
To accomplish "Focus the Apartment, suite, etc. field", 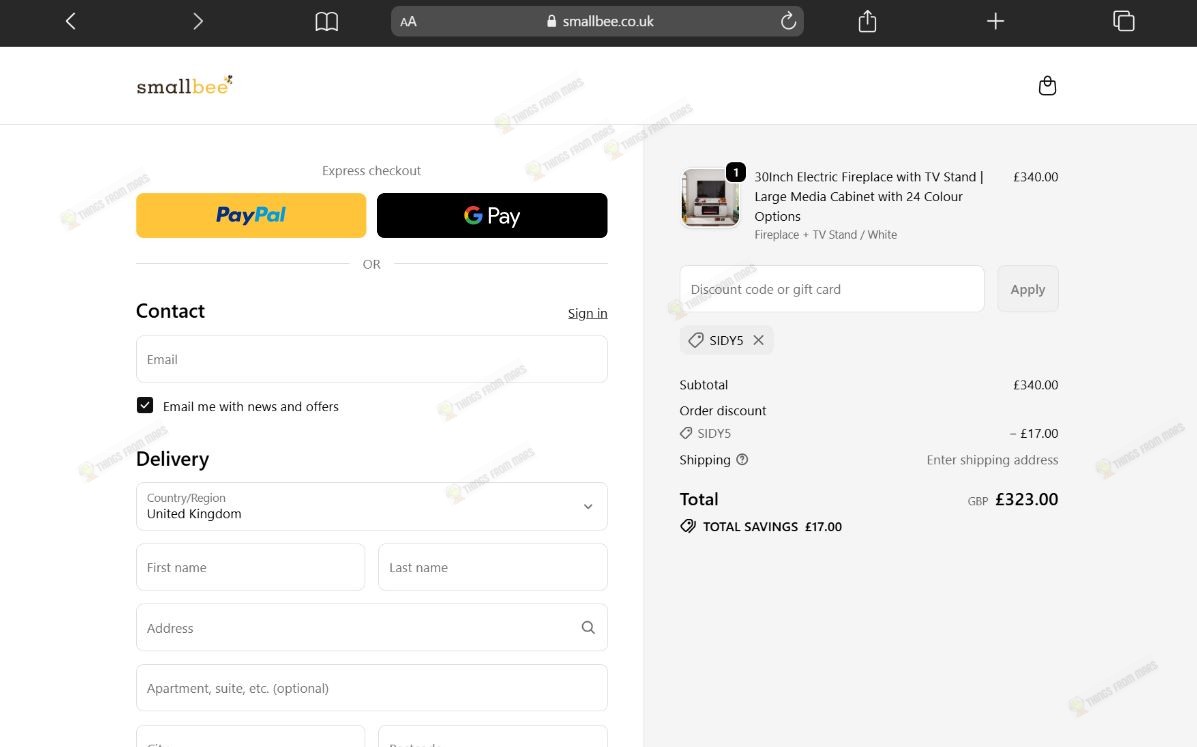I will pos(372,687).
